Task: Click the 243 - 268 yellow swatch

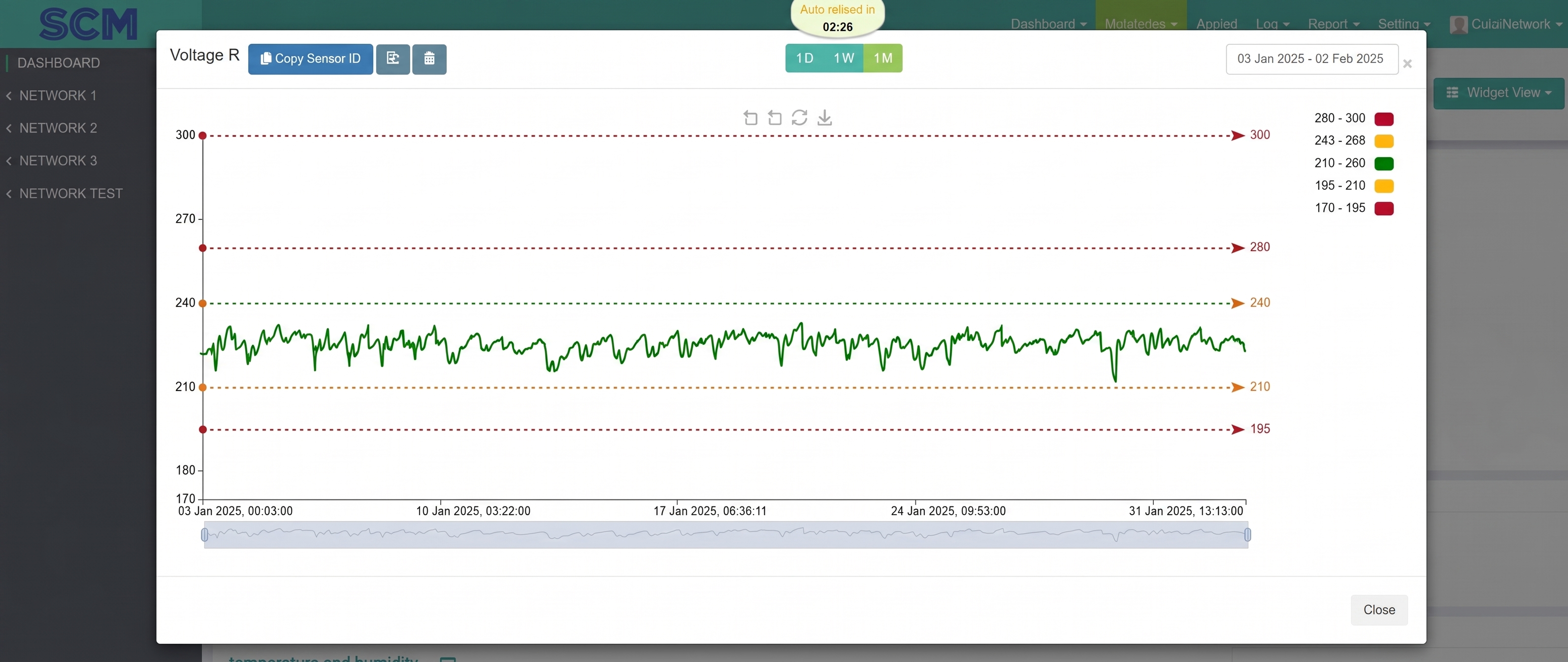Action: 1383,141
